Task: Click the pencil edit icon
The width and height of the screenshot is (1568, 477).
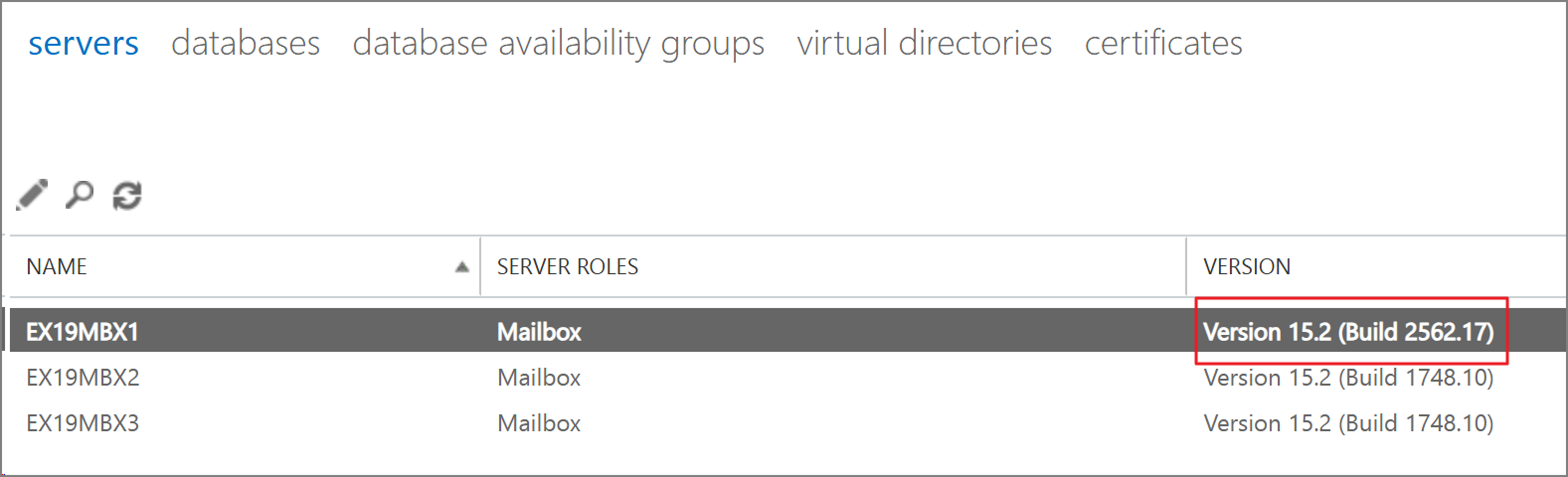Action: point(32,195)
